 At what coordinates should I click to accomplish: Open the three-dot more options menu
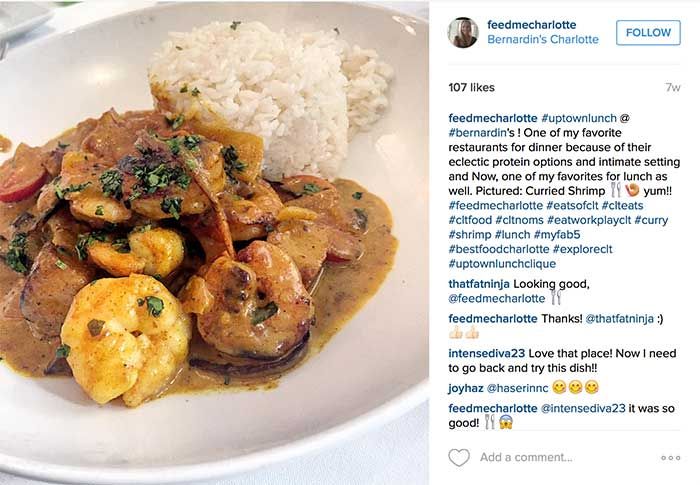[671, 458]
